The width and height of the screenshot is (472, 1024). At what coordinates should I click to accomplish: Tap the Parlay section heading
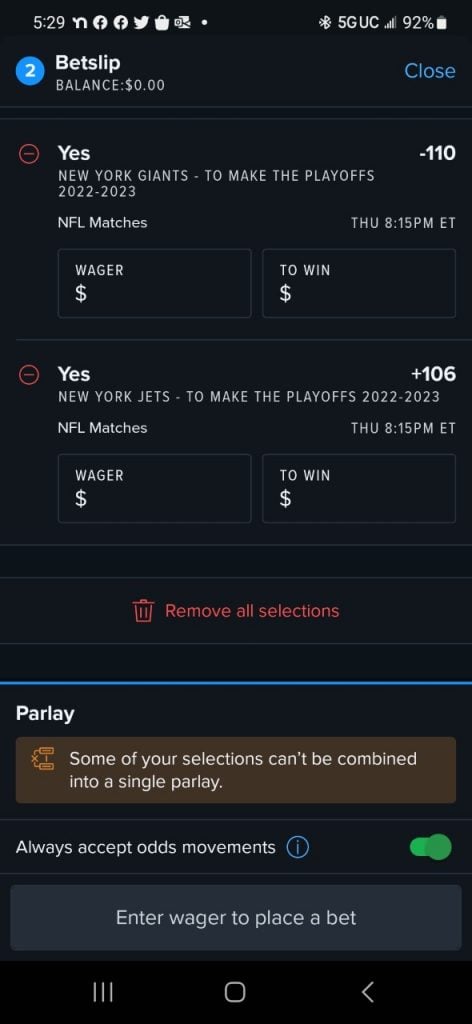click(x=45, y=714)
